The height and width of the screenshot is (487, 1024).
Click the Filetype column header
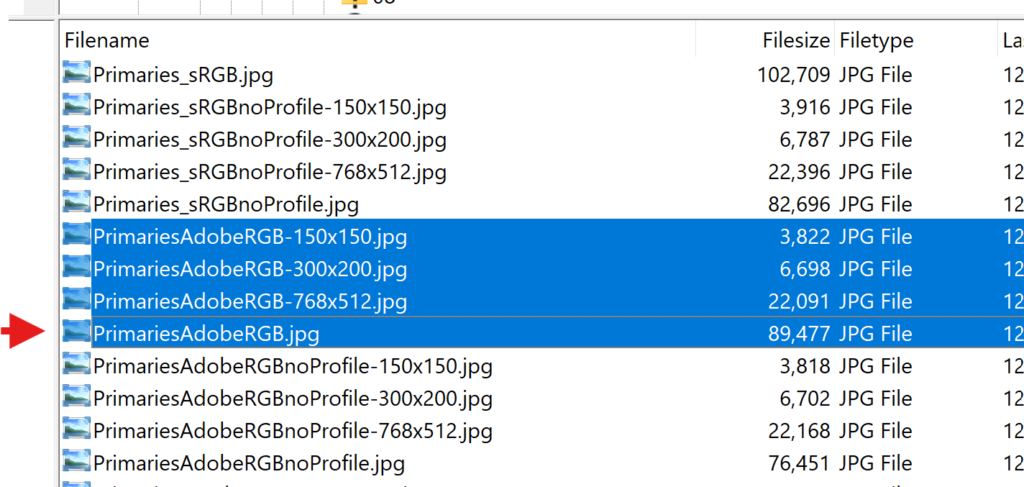876,41
